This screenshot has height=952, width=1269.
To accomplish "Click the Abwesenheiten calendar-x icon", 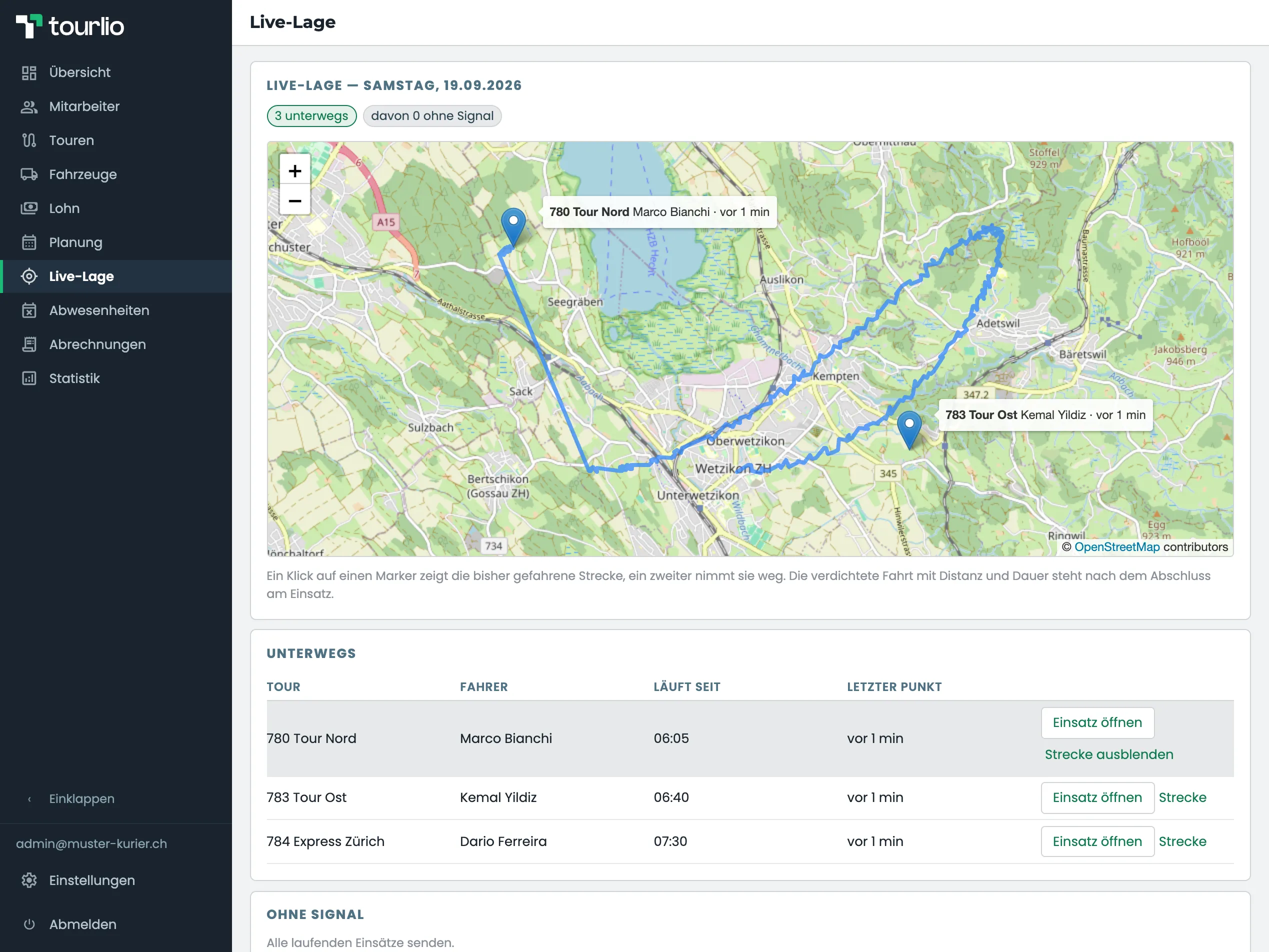I will (29, 310).
